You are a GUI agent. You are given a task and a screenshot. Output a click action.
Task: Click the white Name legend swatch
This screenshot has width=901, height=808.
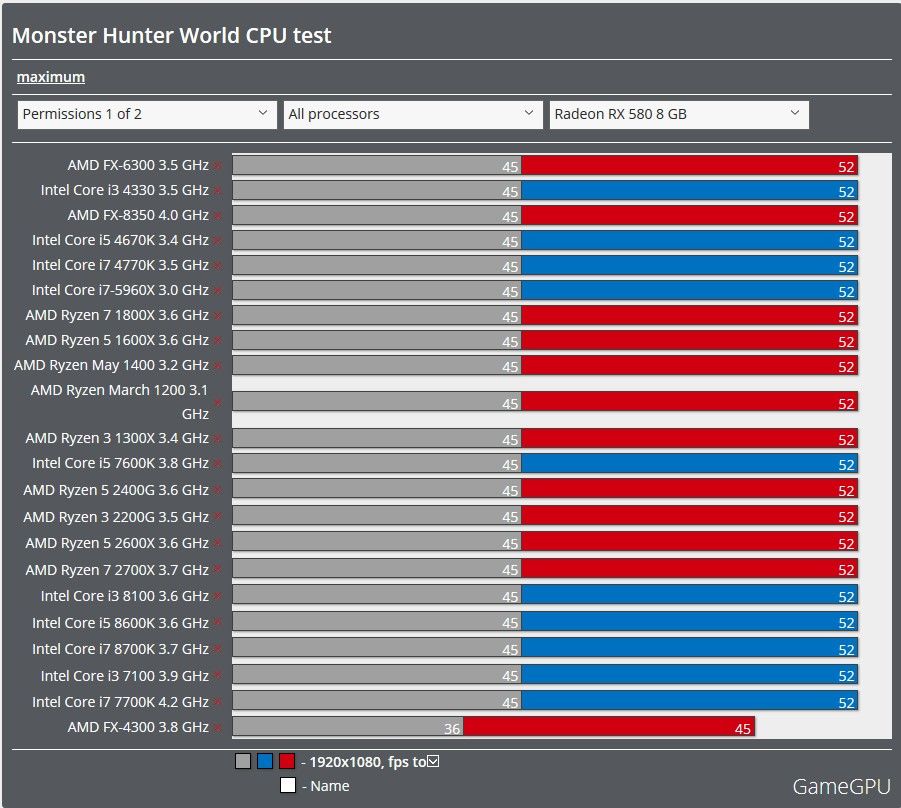pyautogui.click(x=288, y=786)
